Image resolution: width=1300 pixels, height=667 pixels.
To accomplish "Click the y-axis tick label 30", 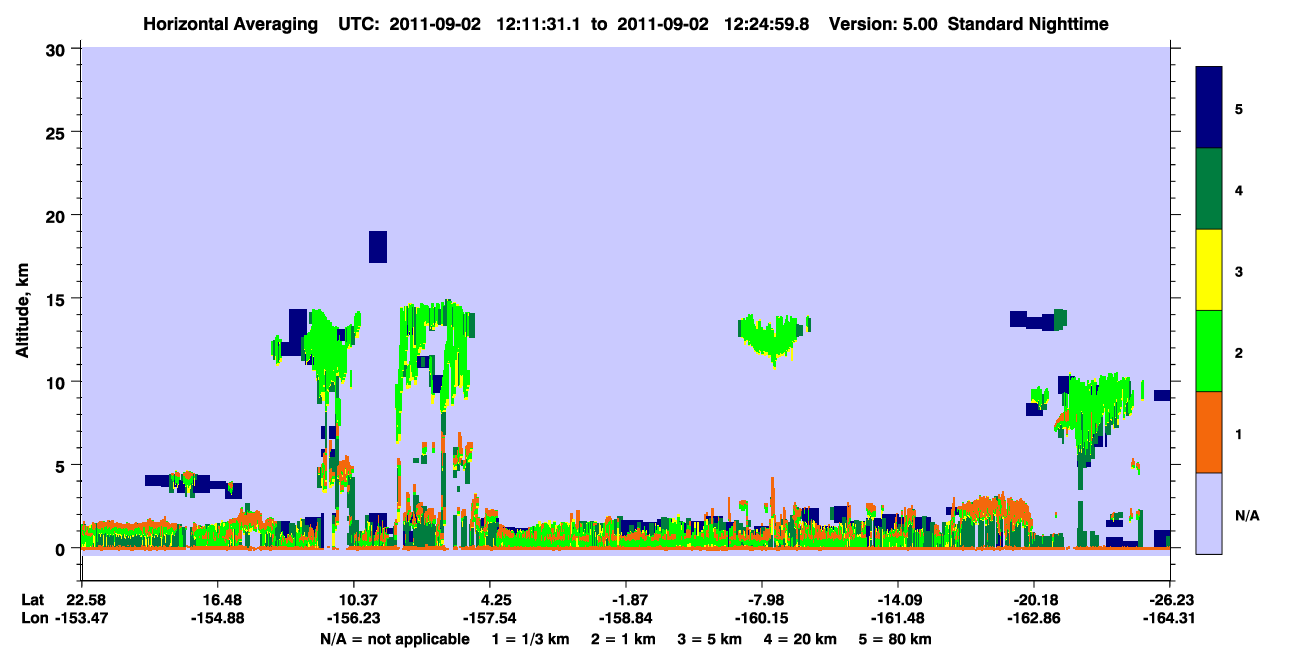I will click(x=58, y=48).
